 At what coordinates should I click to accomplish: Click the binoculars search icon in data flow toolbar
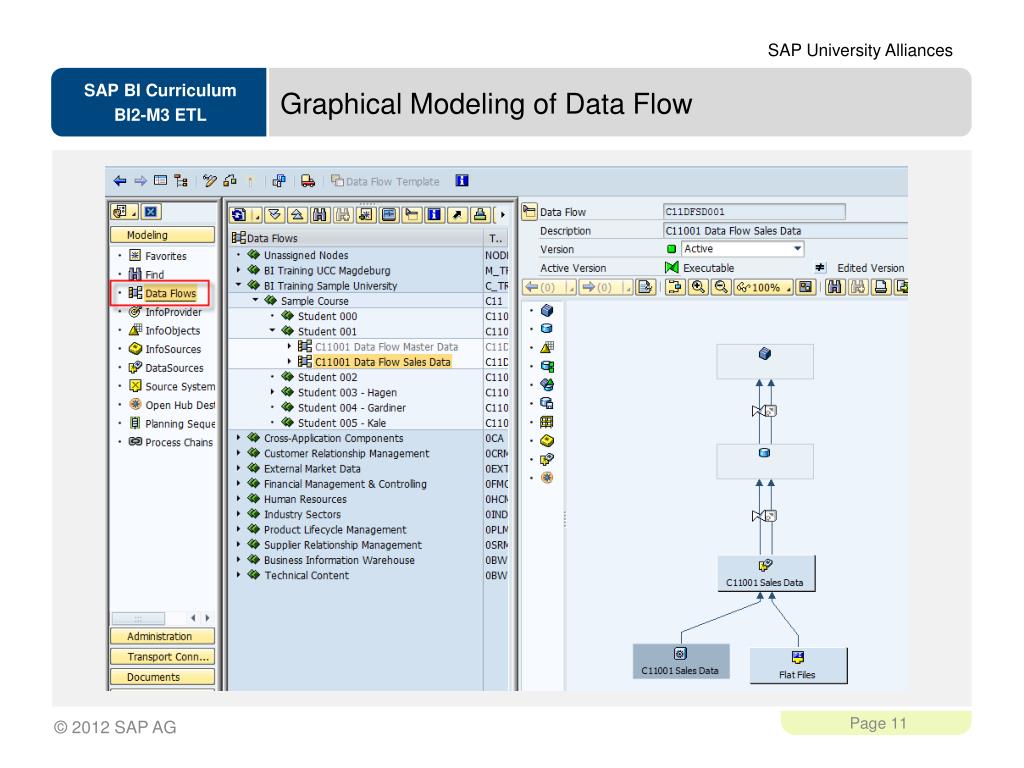(835, 287)
